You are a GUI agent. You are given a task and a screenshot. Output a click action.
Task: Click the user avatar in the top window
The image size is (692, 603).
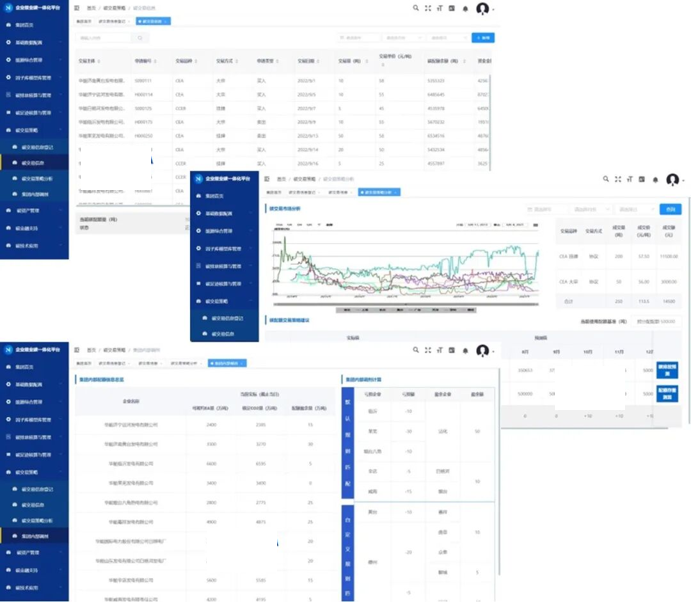tap(483, 8)
